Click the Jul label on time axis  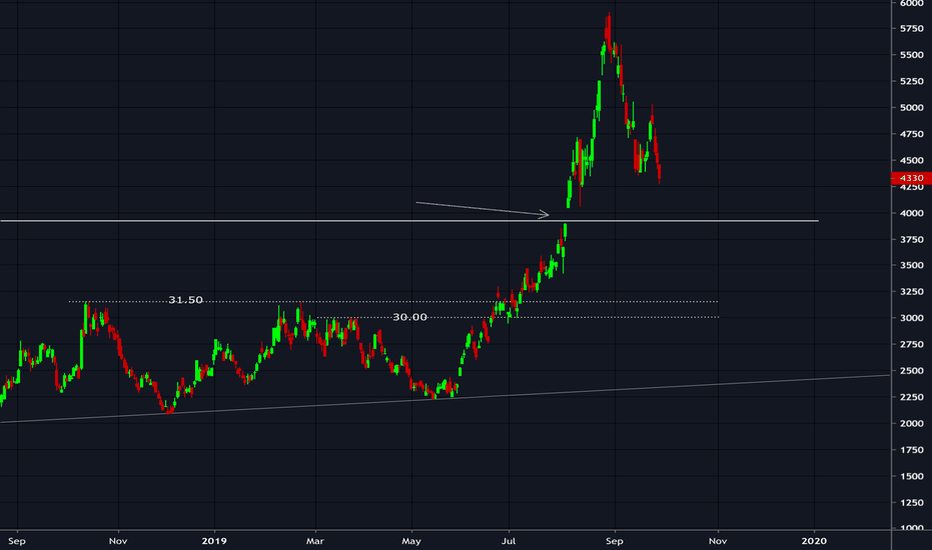[508, 541]
